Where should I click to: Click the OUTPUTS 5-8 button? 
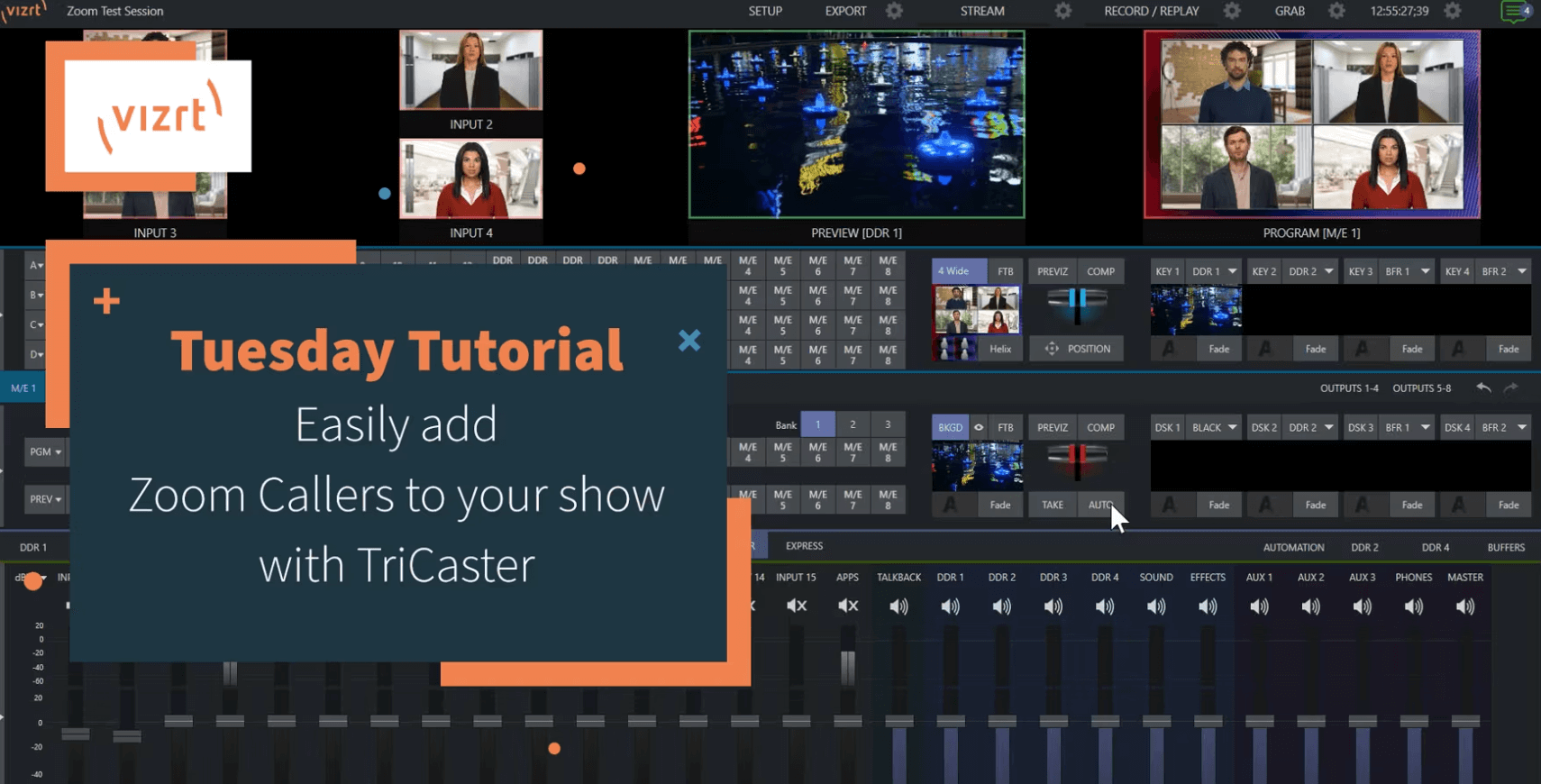[1421, 388]
